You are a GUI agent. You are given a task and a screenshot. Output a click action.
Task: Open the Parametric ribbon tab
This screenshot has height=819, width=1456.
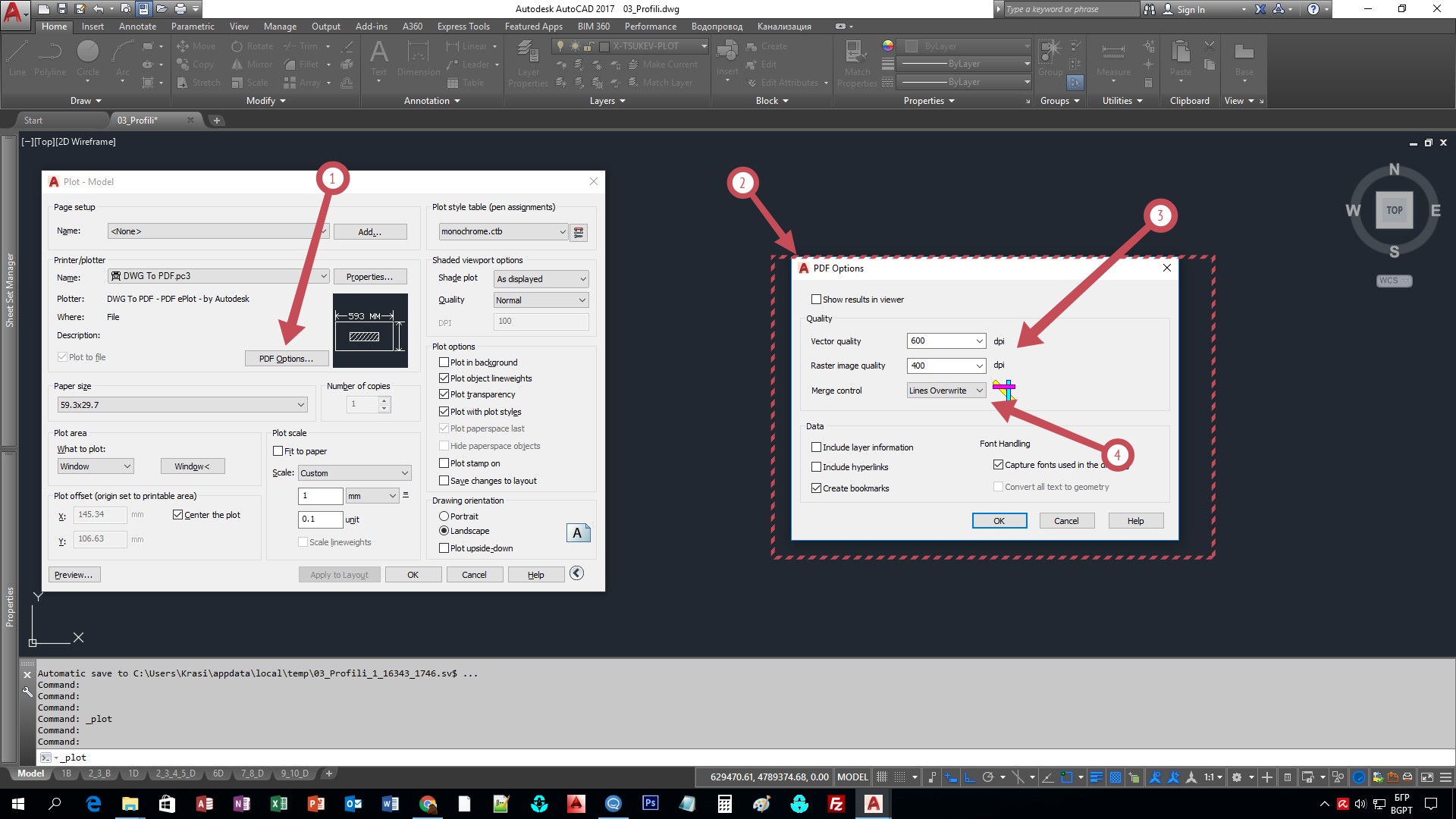[x=193, y=27]
